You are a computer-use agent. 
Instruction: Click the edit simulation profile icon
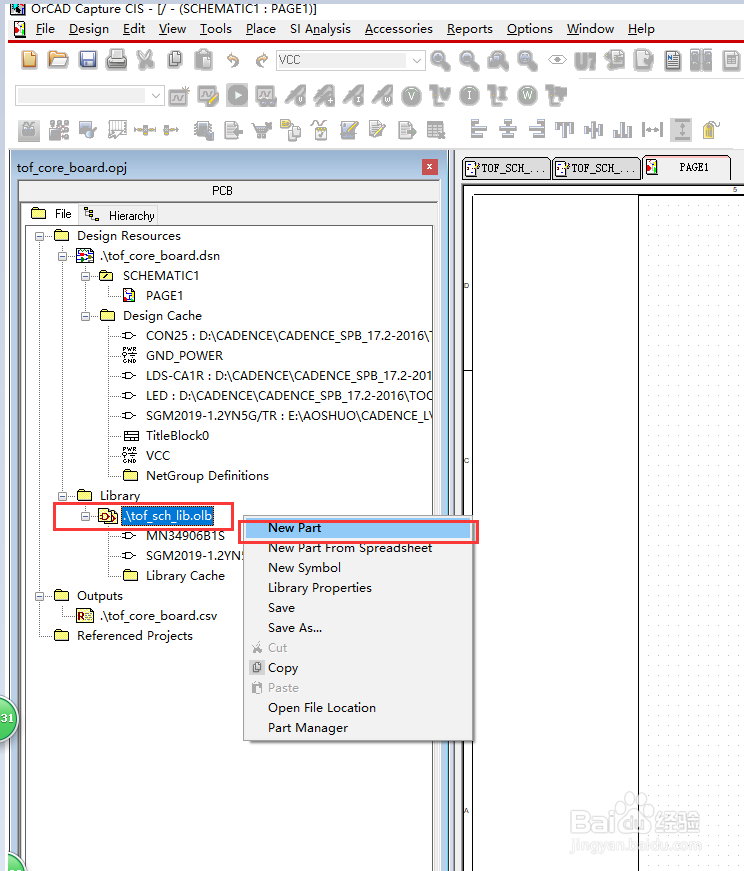click(208, 96)
